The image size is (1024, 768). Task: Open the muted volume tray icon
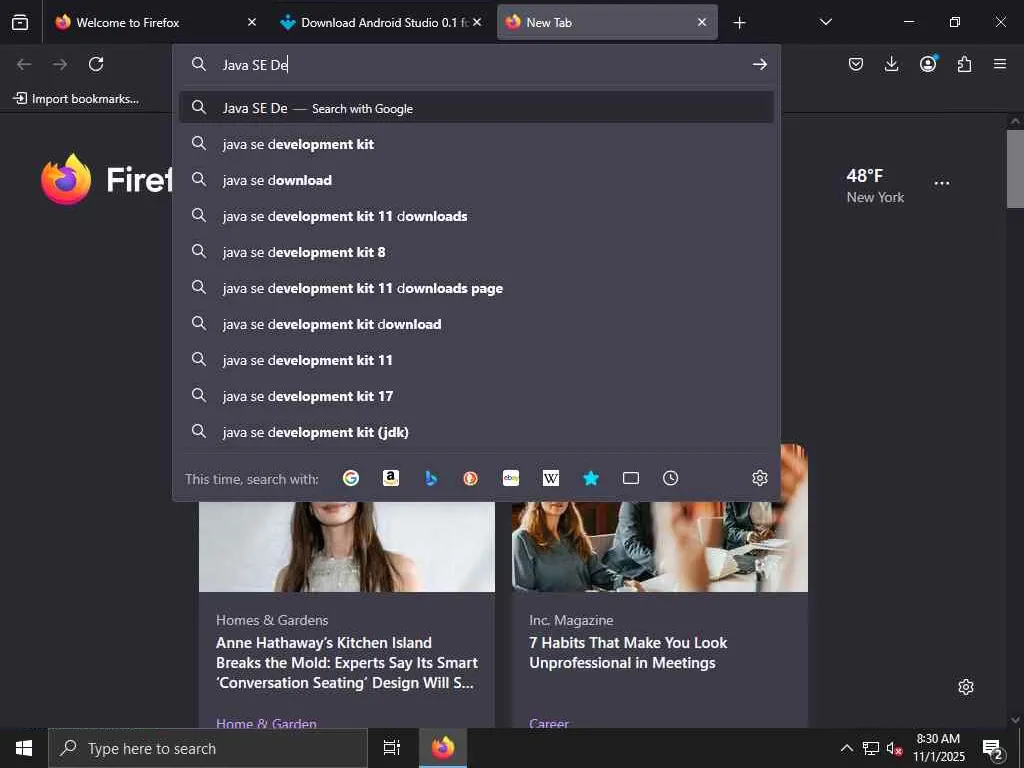tap(894, 748)
